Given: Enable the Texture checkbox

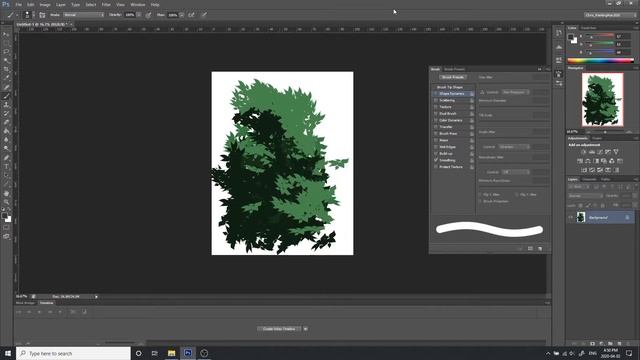Looking at the screenshot, I should pyautogui.click(x=436, y=107).
